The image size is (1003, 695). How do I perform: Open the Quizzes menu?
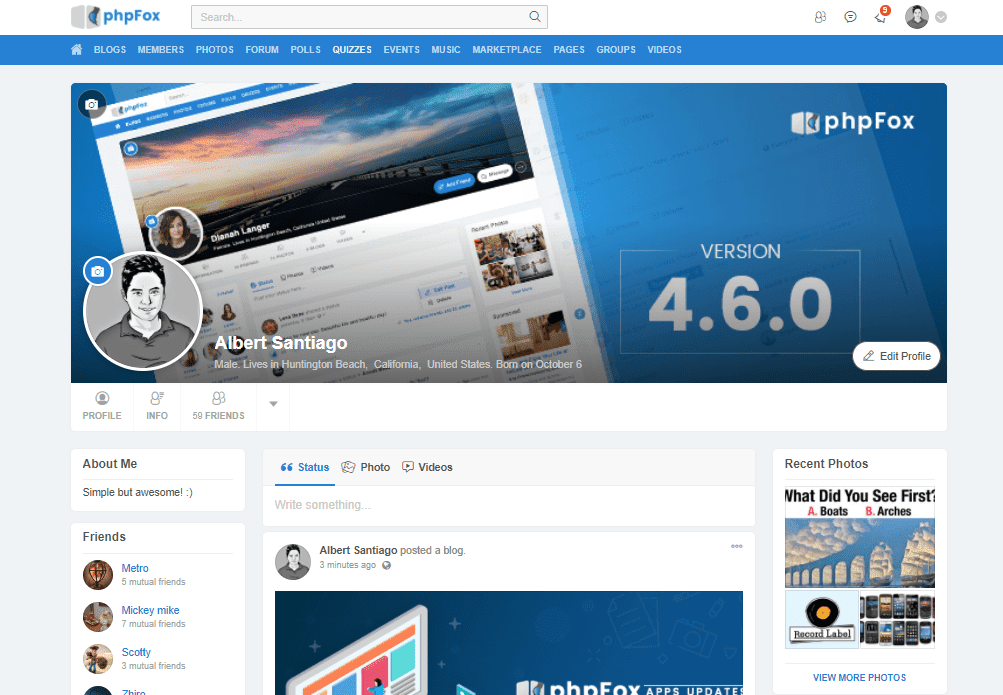[352, 50]
